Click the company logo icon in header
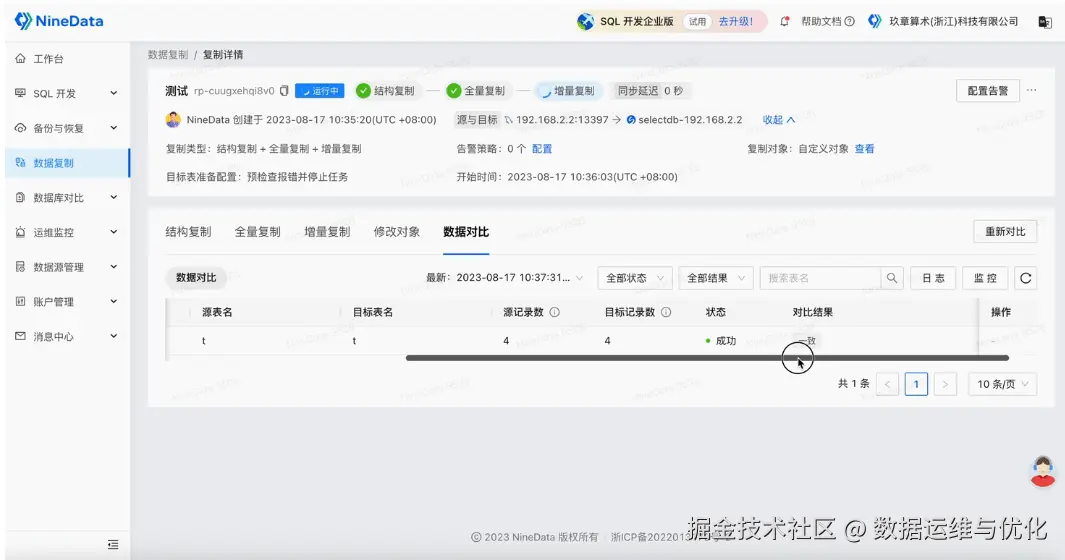This screenshot has height=560, width=1065. pos(875,21)
